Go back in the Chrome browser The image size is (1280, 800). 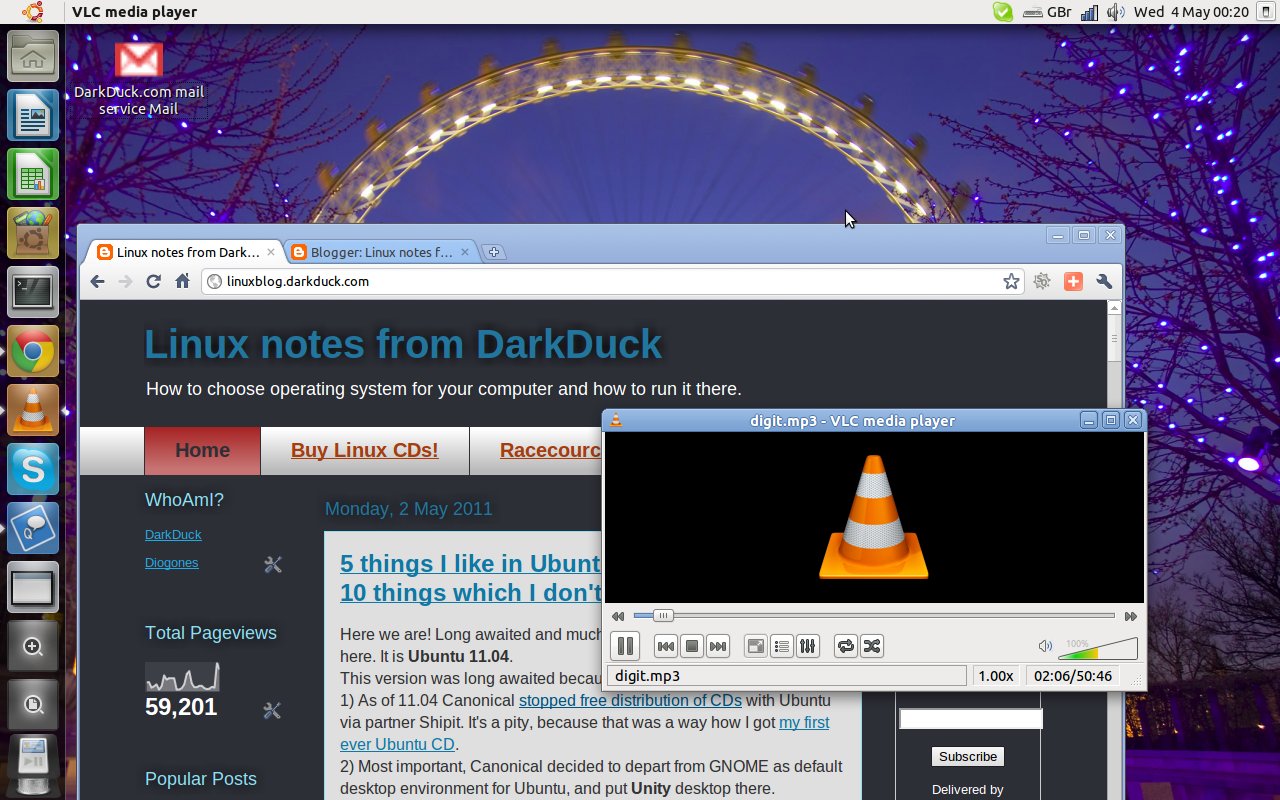97,282
